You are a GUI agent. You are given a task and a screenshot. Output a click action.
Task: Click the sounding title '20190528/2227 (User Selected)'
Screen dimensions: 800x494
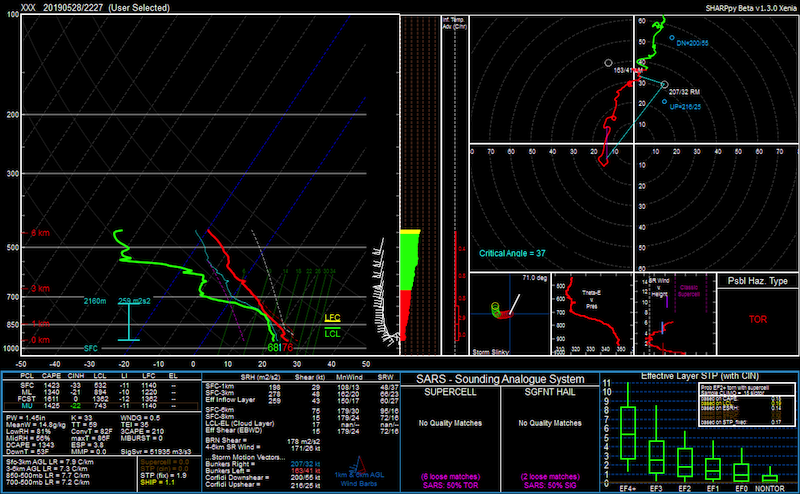106,8
